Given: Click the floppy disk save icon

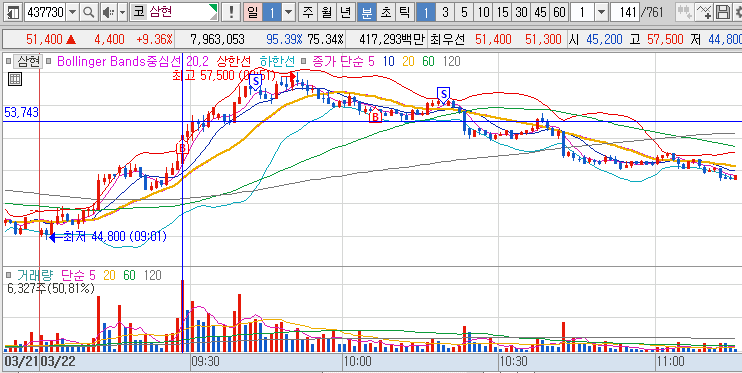Looking at the screenshot, I should pos(723,12).
